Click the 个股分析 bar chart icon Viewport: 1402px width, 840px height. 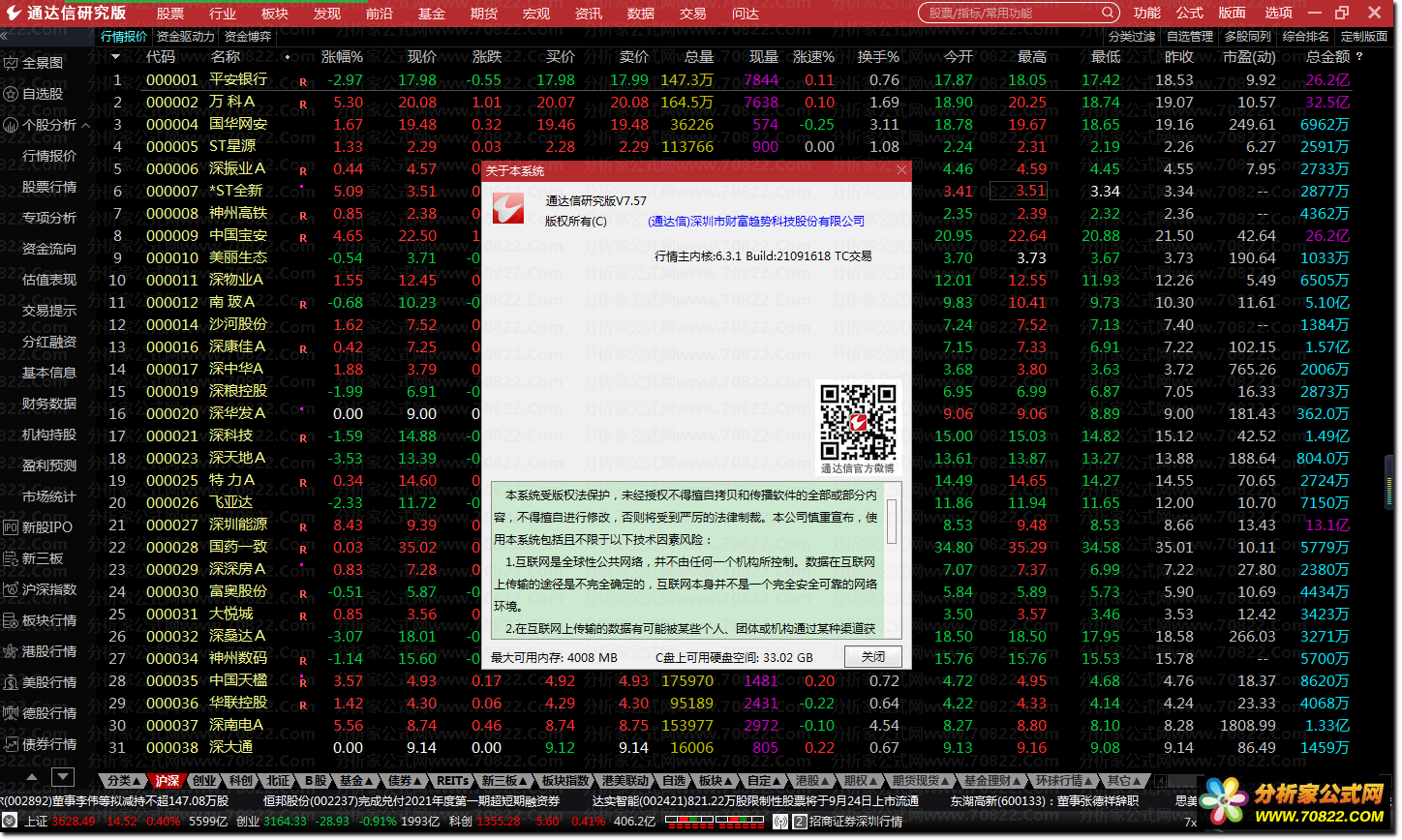pos(11,125)
